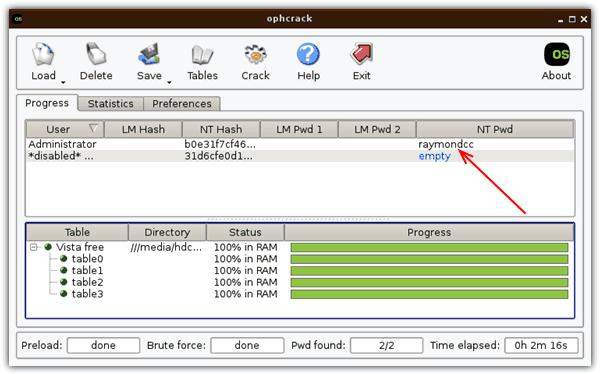The height and width of the screenshot is (374, 600).
Task: Select table1 in the tree
Action: click(x=87, y=271)
